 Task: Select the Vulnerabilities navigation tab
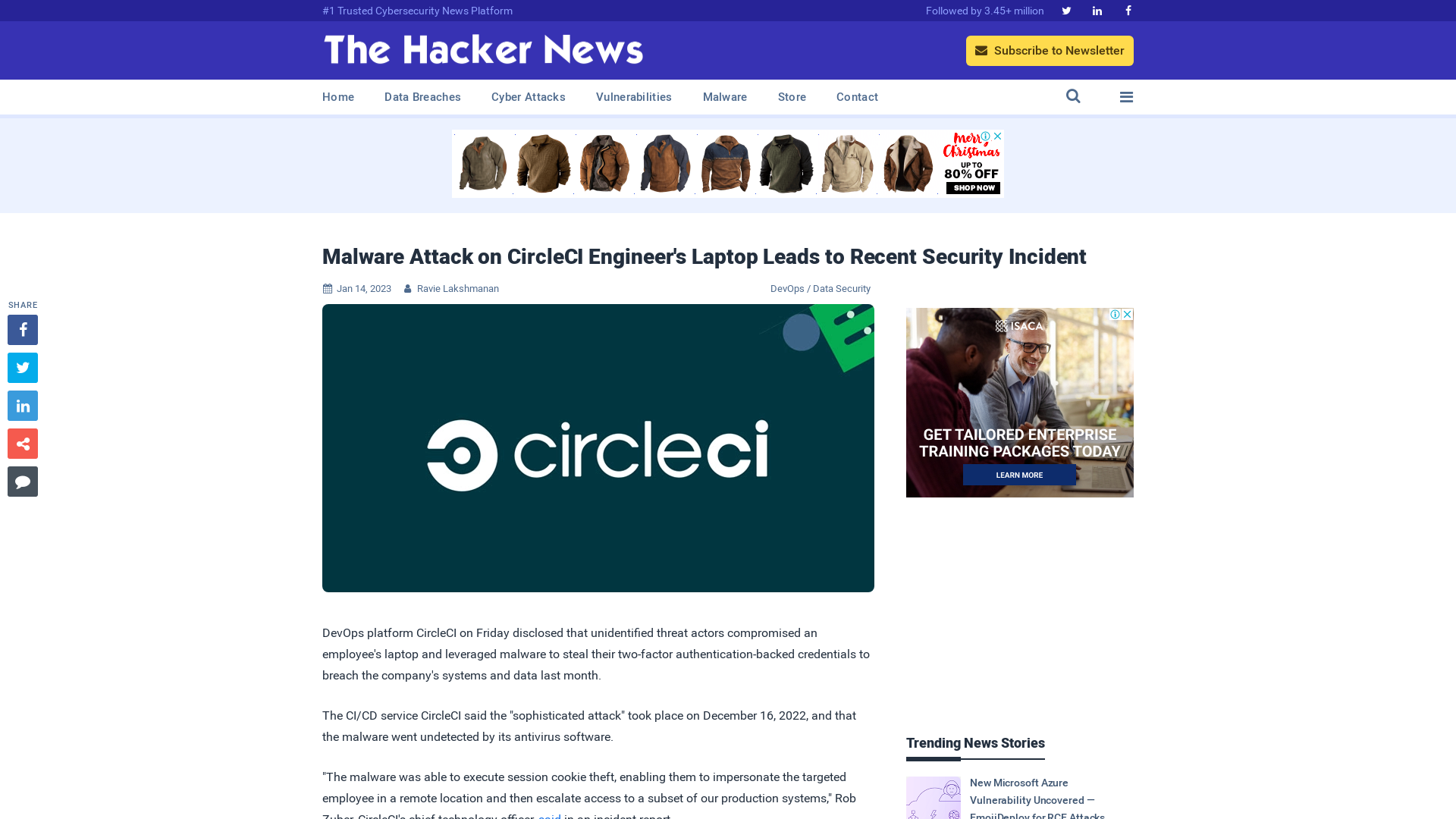click(633, 96)
